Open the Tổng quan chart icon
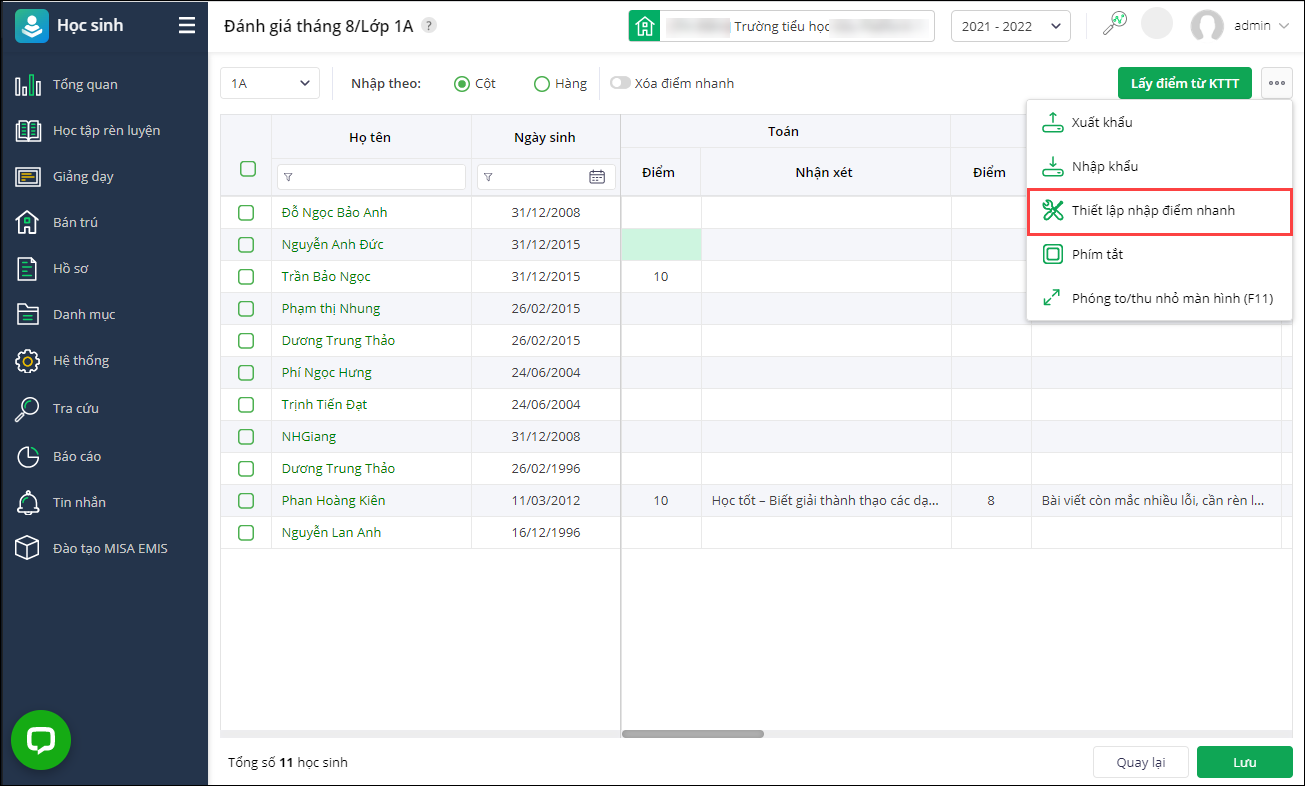Screen dimensions: 1305x786 [28, 85]
